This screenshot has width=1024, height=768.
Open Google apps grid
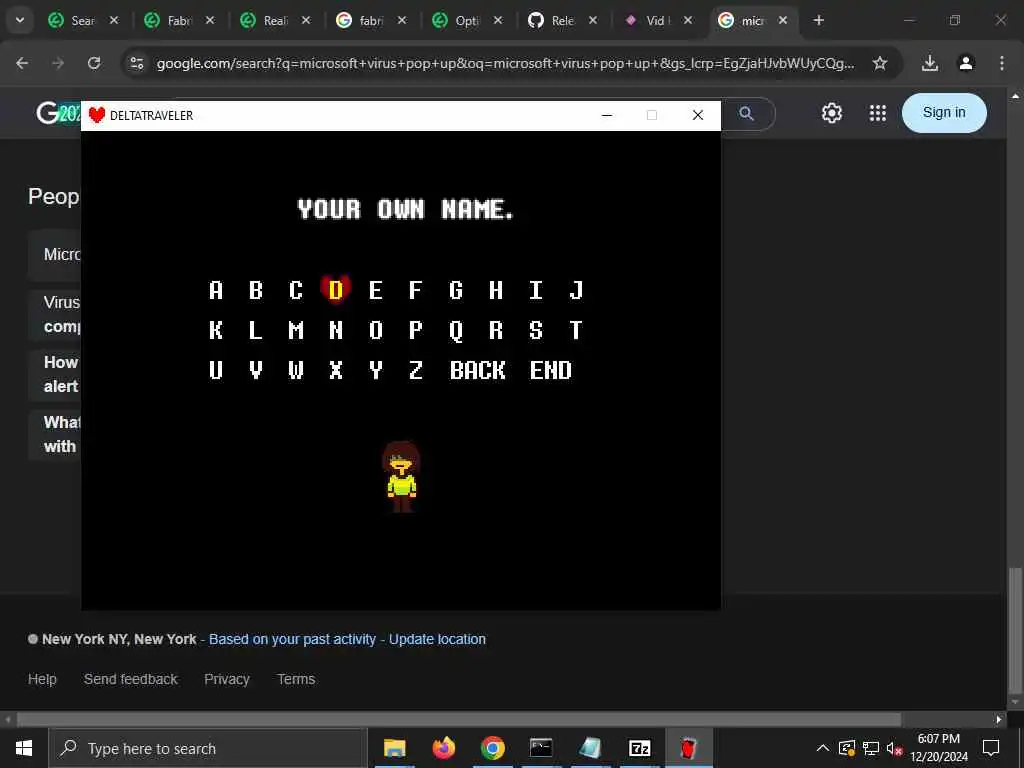878,113
